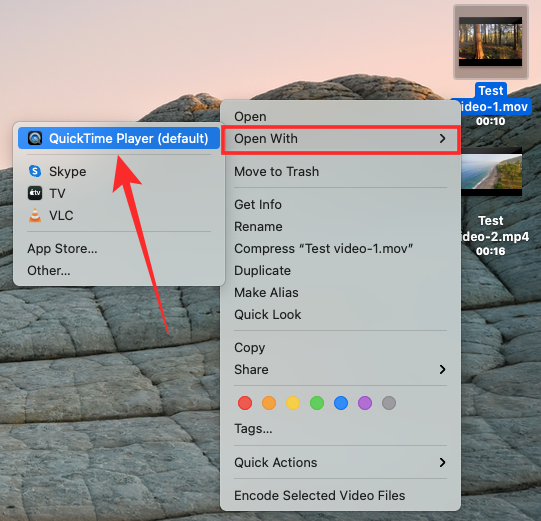Choose Encode Selected Video Files
This screenshot has height=521, width=541.
coord(341,496)
